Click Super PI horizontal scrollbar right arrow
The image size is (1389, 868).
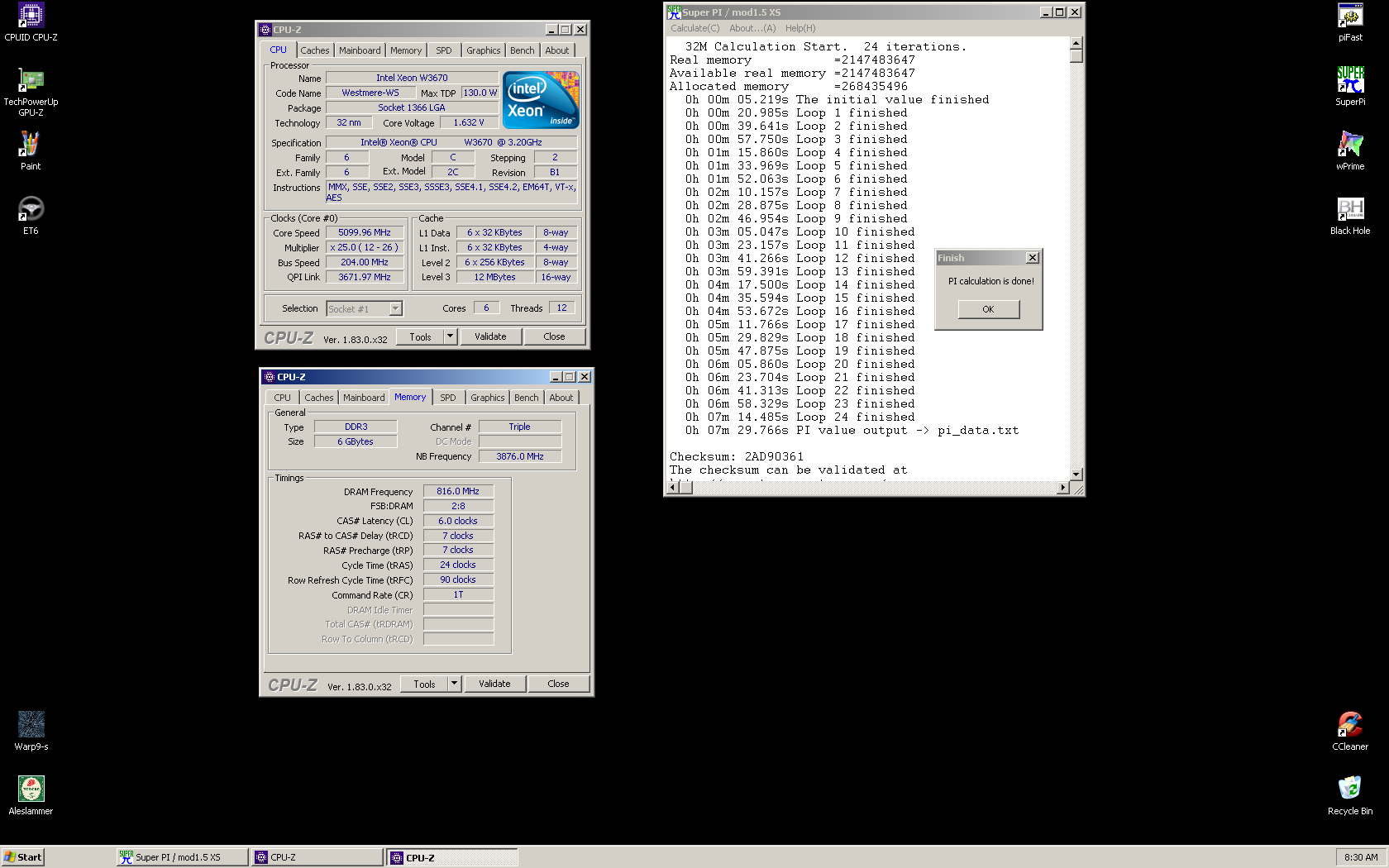pos(1063,487)
